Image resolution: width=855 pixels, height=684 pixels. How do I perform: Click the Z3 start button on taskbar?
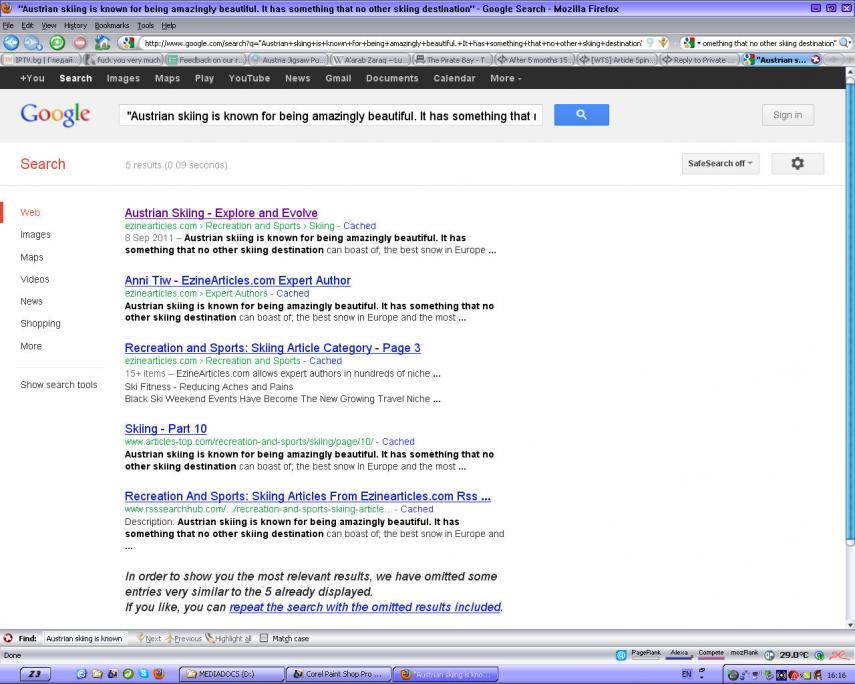[x=35, y=674]
